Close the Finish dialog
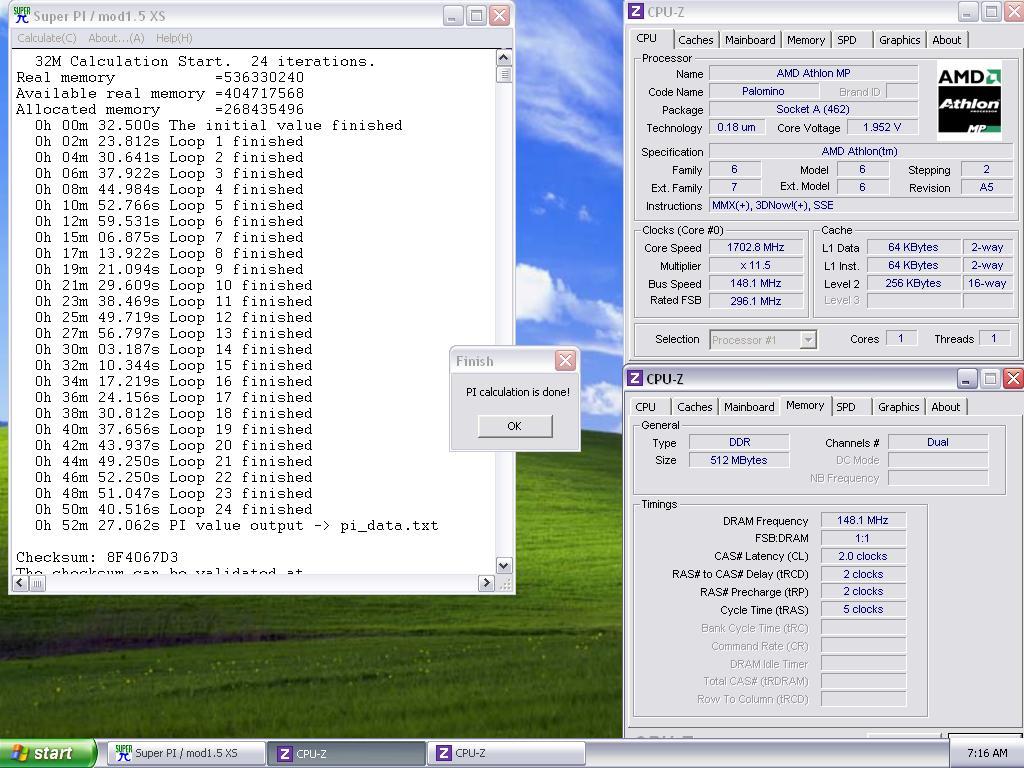The height and width of the screenshot is (768, 1024). click(x=565, y=360)
